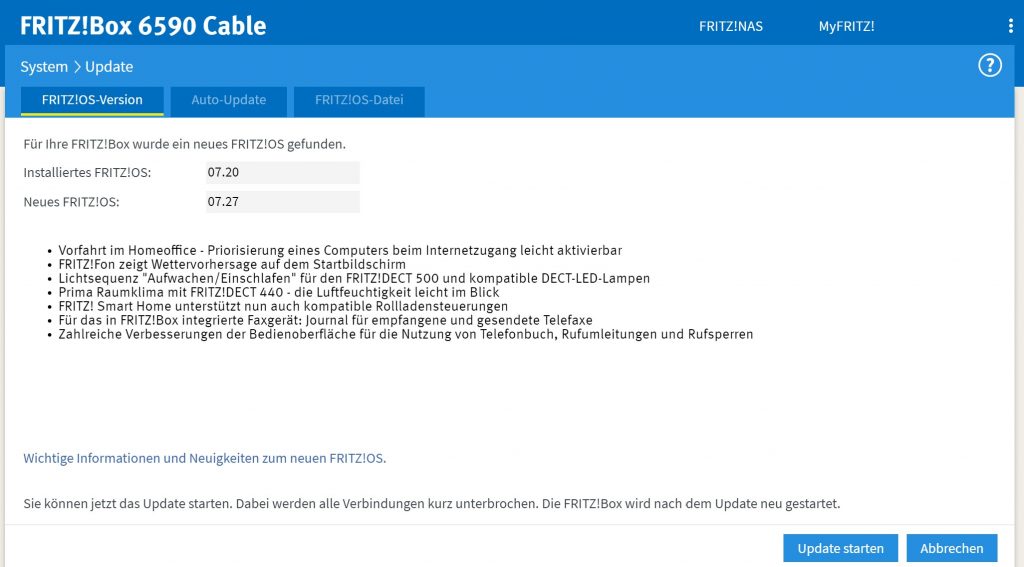The image size is (1024, 567).
Task: Click the Installiertes FRITZ!OS label
Action: (87, 172)
